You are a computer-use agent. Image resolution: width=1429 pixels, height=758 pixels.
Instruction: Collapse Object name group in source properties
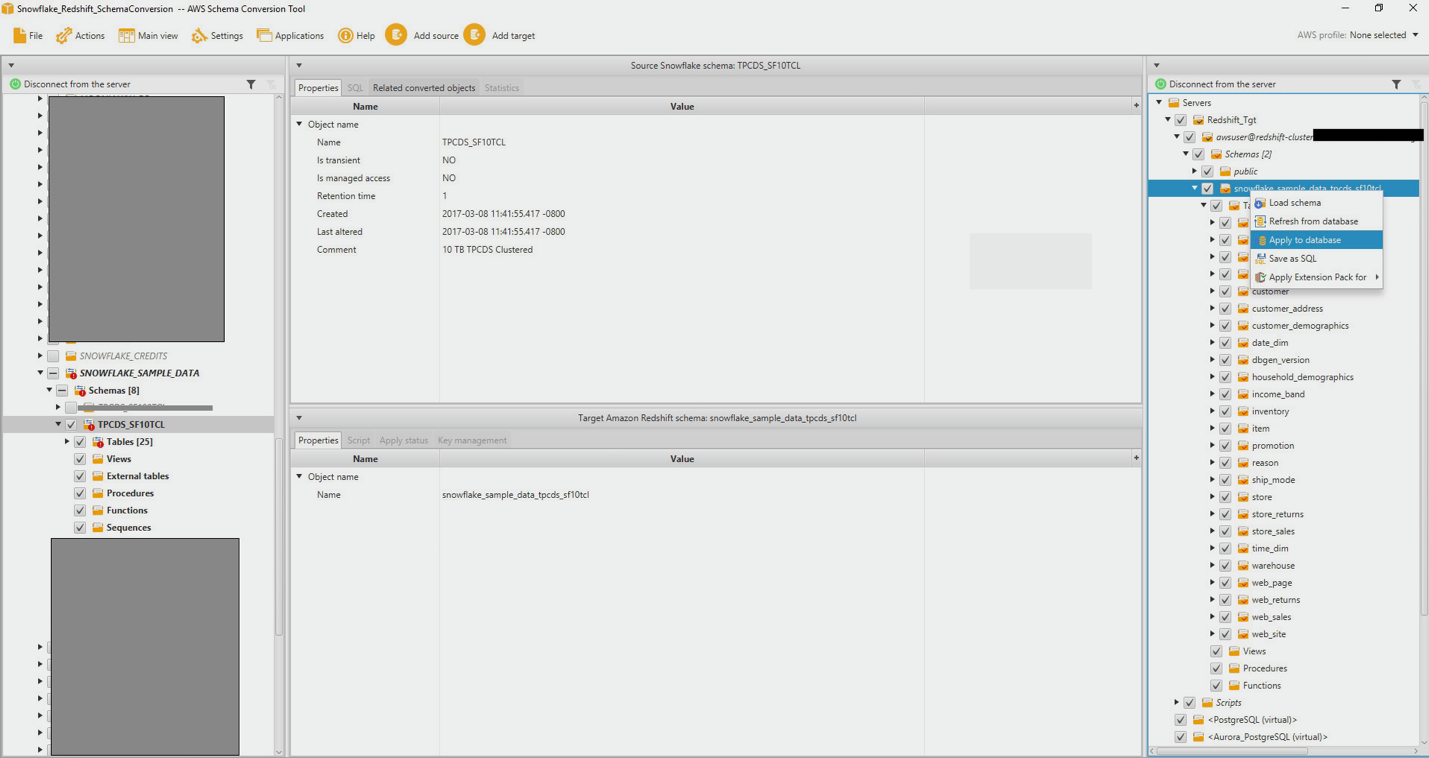299,125
